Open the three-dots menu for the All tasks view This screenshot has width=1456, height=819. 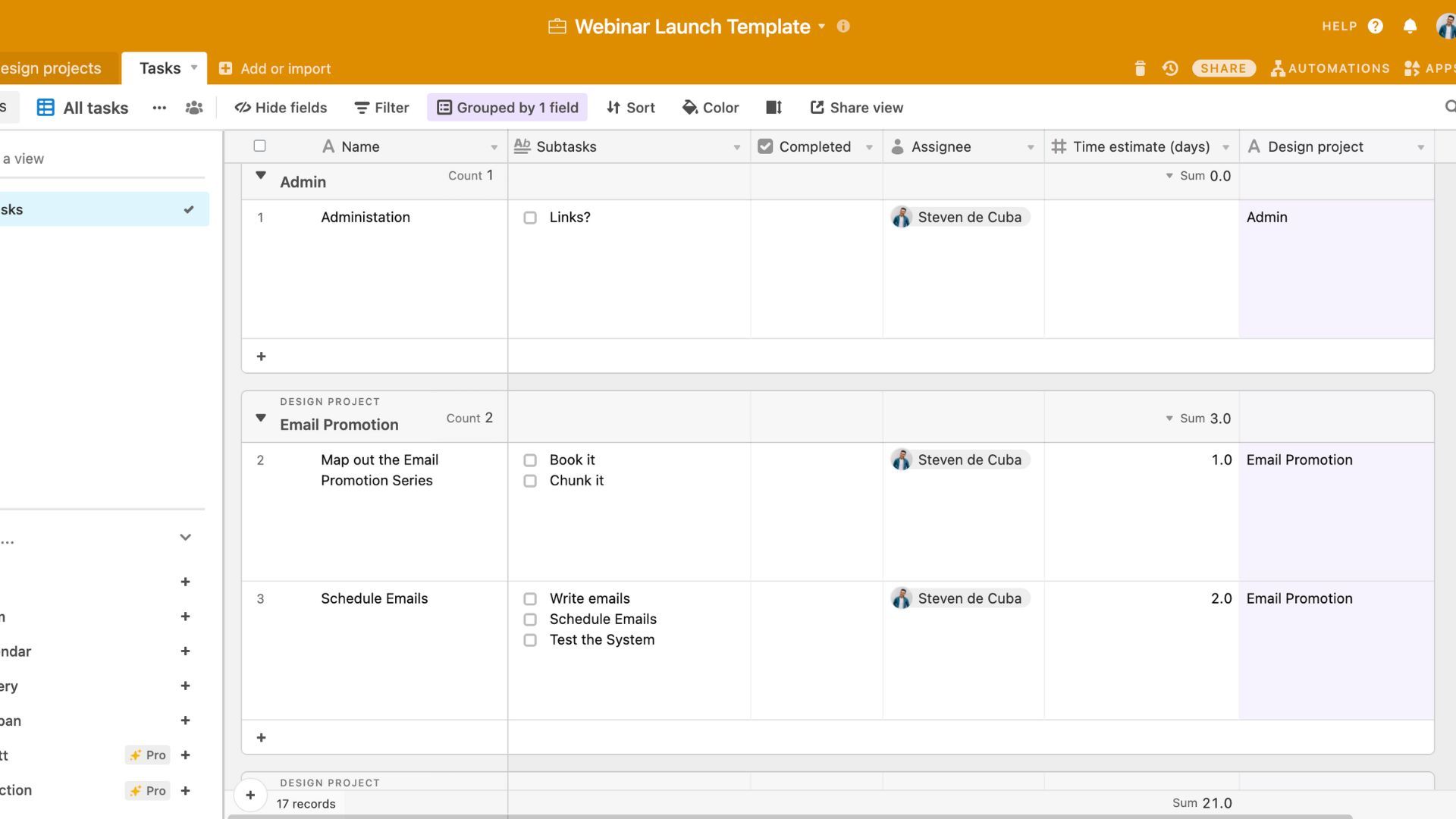[159, 108]
